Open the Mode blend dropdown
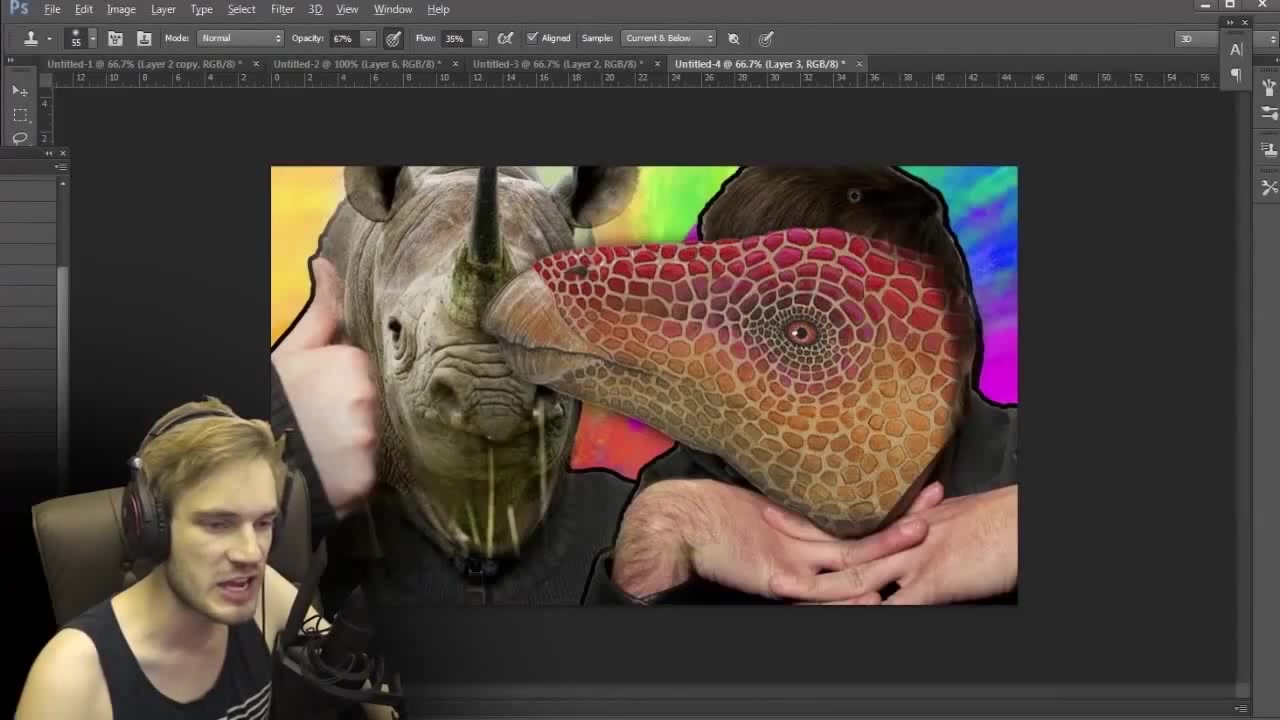 click(240, 39)
